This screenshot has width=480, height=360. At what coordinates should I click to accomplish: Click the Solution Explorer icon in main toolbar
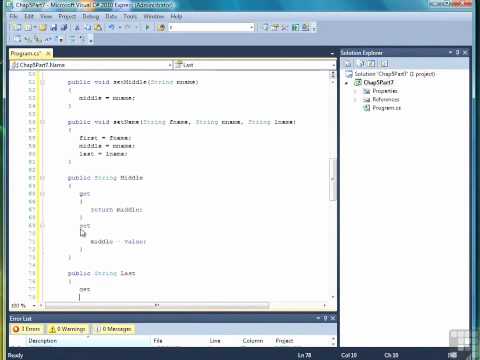(266, 28)
